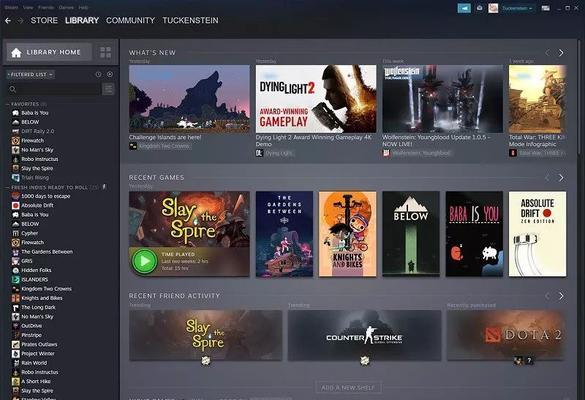Open Knights and Bikes cover
The height and width of the screenshot is (400, 585).
tap(347, 234)
